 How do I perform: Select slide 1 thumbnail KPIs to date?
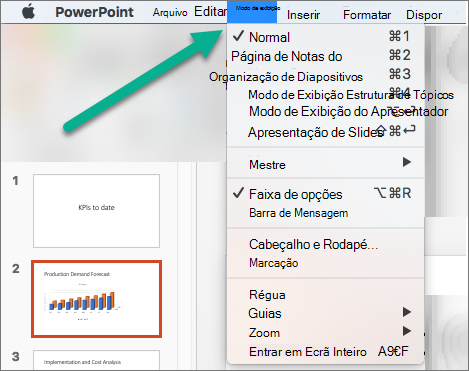(x=96, y=211)
